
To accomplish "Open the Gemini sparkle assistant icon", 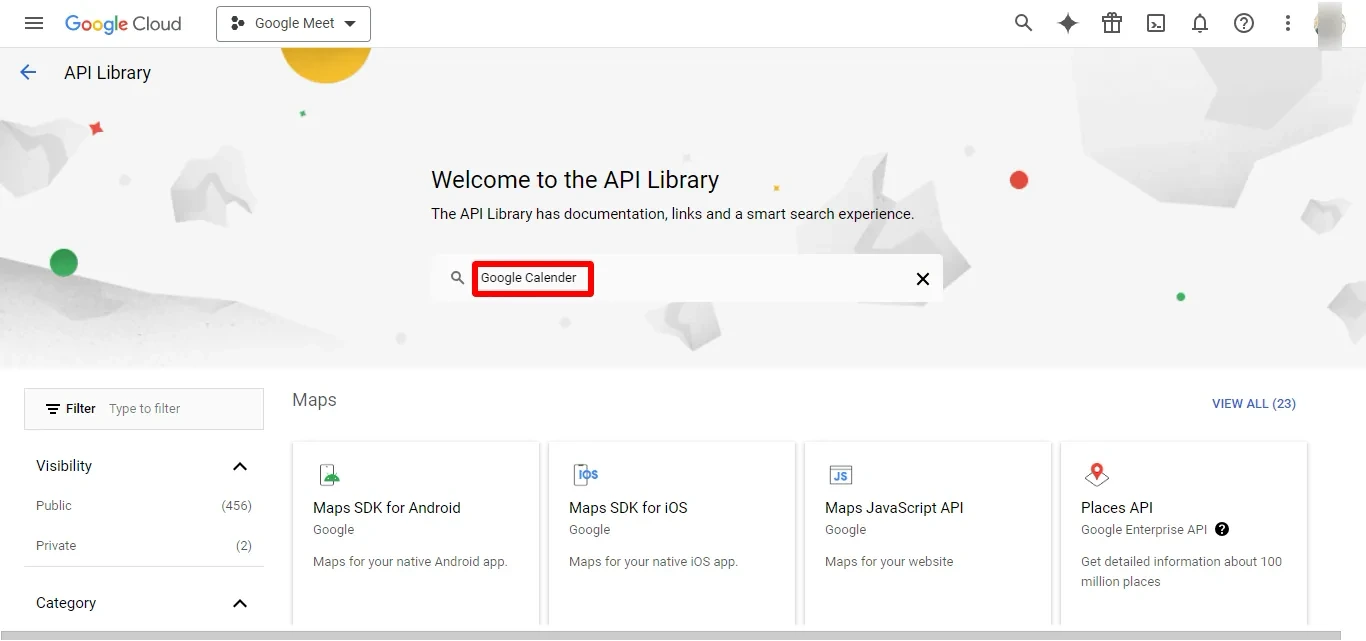I will [1068, 23].
